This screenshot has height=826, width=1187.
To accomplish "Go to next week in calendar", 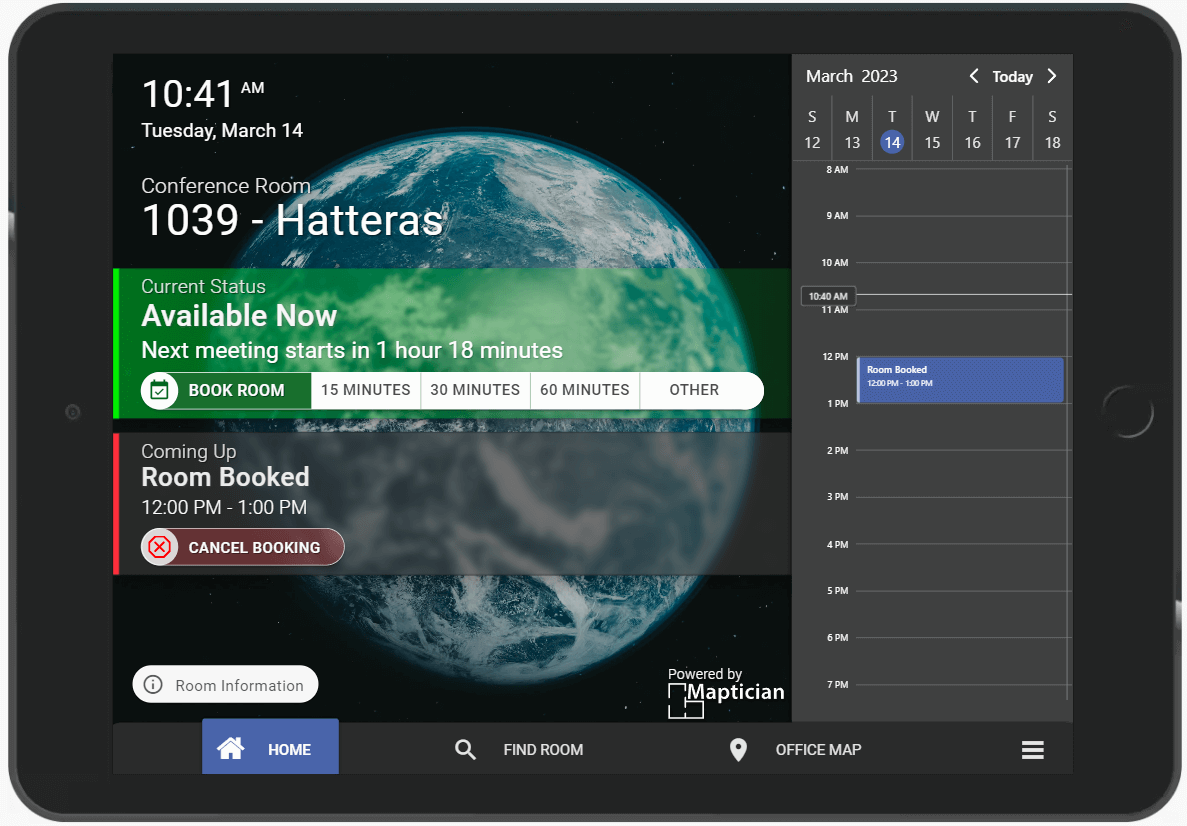I will (x=1052, y=76).
